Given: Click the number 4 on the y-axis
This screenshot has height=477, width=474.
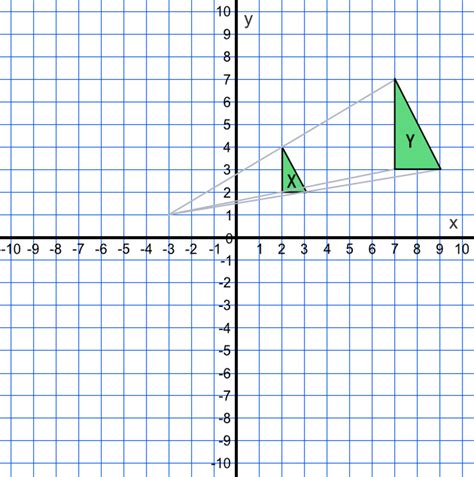Looking at the screenshot, I should (x=227, y=147).
